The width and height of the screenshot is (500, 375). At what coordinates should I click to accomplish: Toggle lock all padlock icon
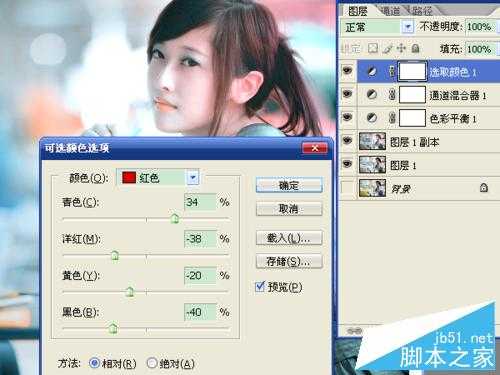coord(415,49)
